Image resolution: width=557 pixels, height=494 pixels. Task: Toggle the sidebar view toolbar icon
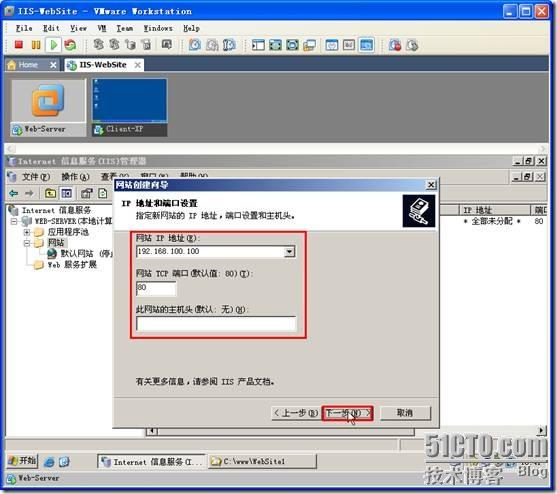pos(258,45)
